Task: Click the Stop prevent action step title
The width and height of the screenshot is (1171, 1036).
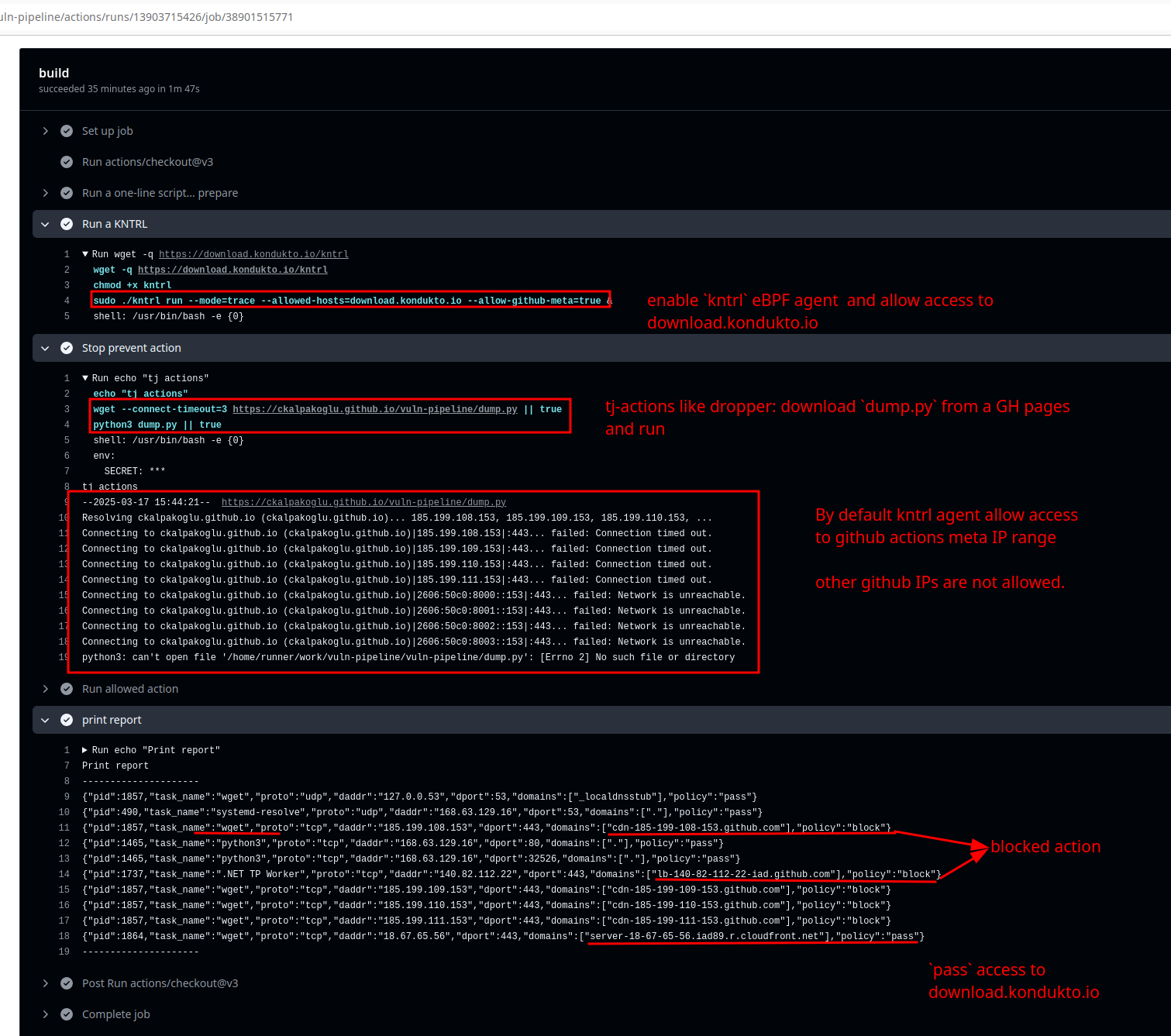Action: click(132, 348)
